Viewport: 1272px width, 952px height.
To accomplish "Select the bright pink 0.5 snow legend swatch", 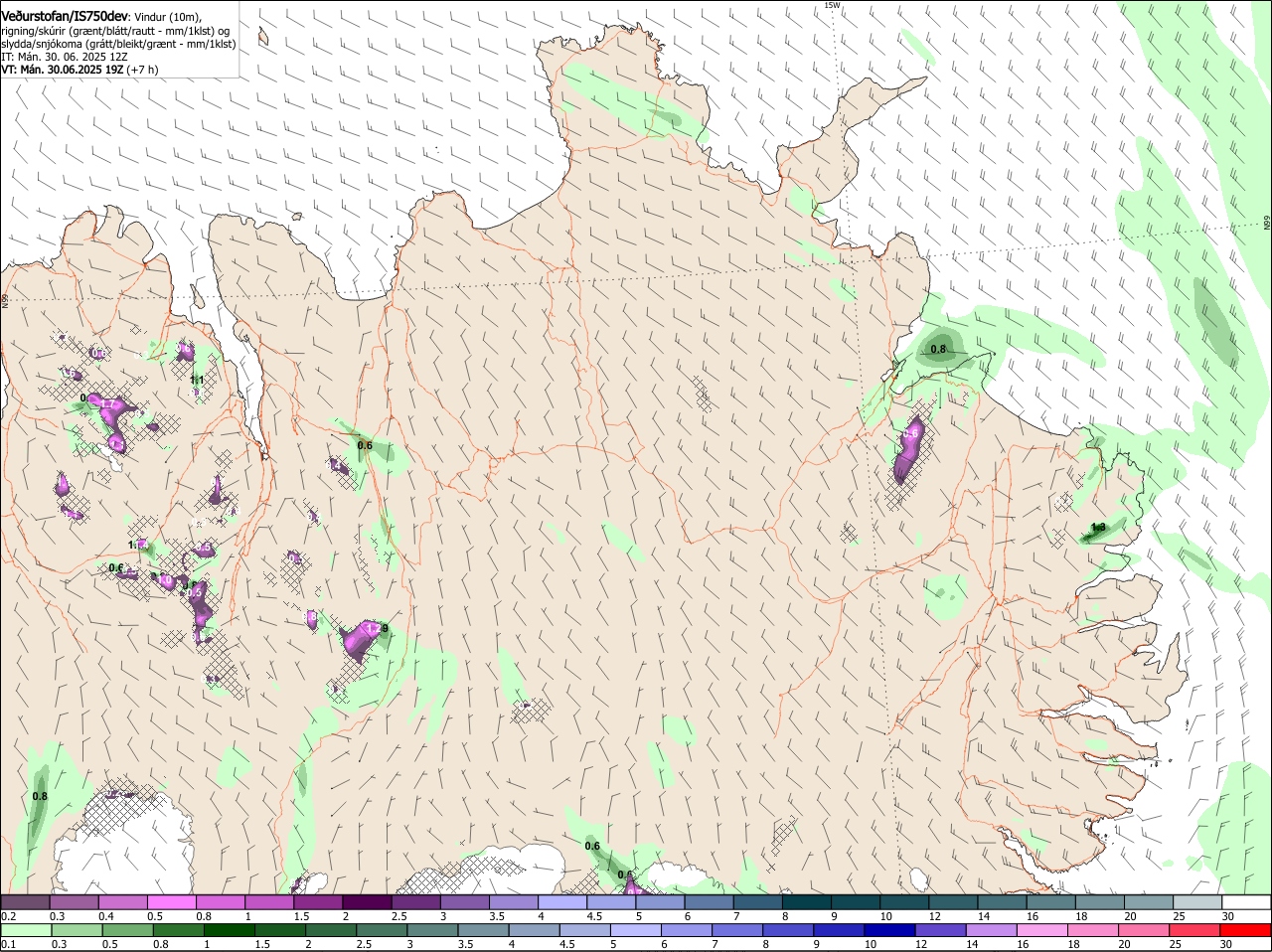I will click(x=171, y=901).
